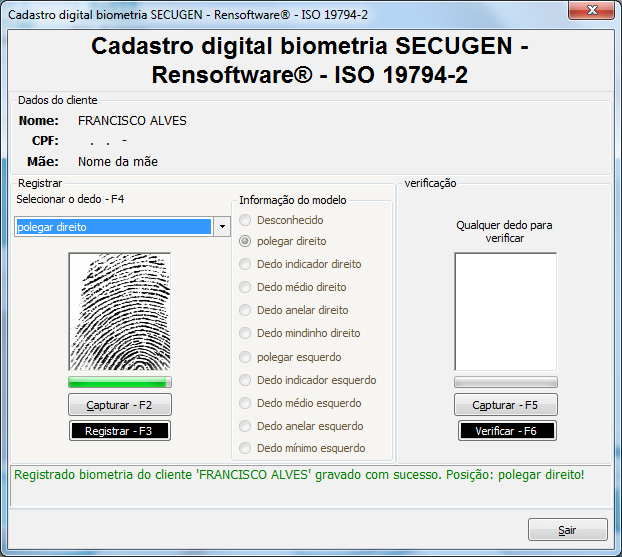Click the empty verification fingerprint box
Image resolution: width=622 pixels, height=557 pixels.
coord(506,312)
